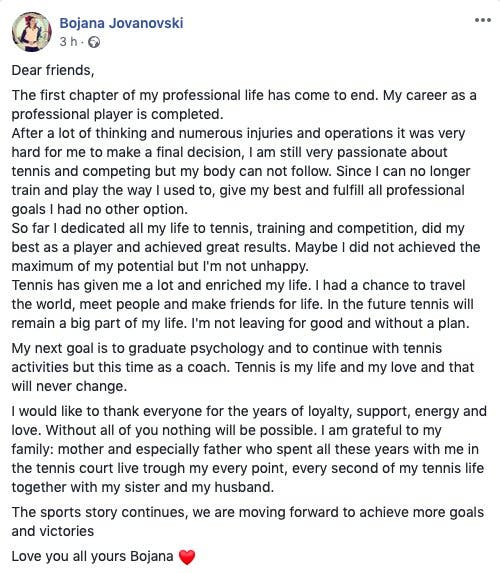
Task: Click the line beginning "After a lot of thinking"
Action: tap(238, 133)
